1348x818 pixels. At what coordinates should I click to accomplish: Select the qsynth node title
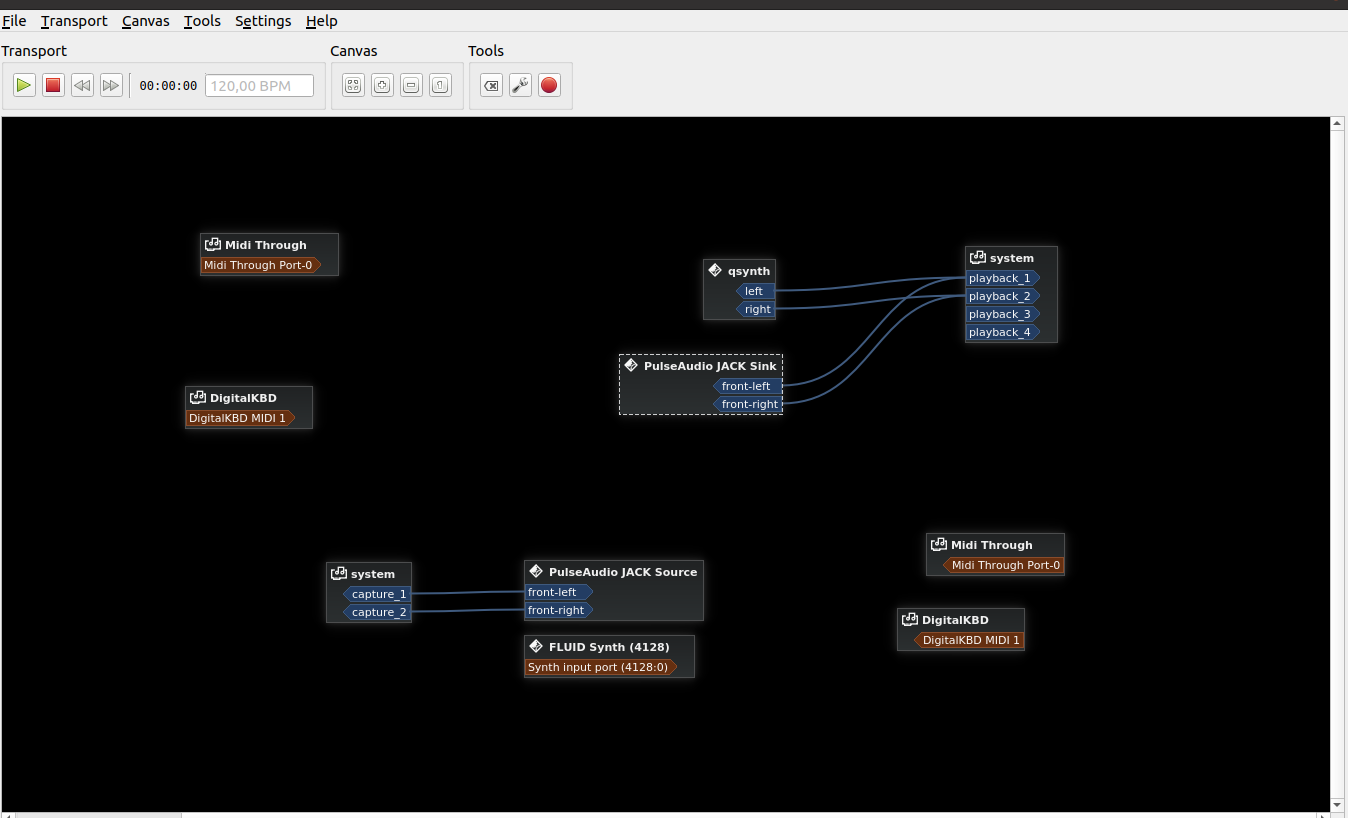748,271
